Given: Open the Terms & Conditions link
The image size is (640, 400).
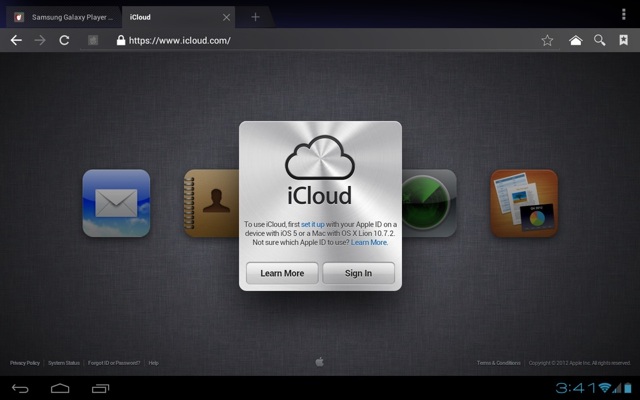Looking at the screenshot, I should tap(498, 363).
